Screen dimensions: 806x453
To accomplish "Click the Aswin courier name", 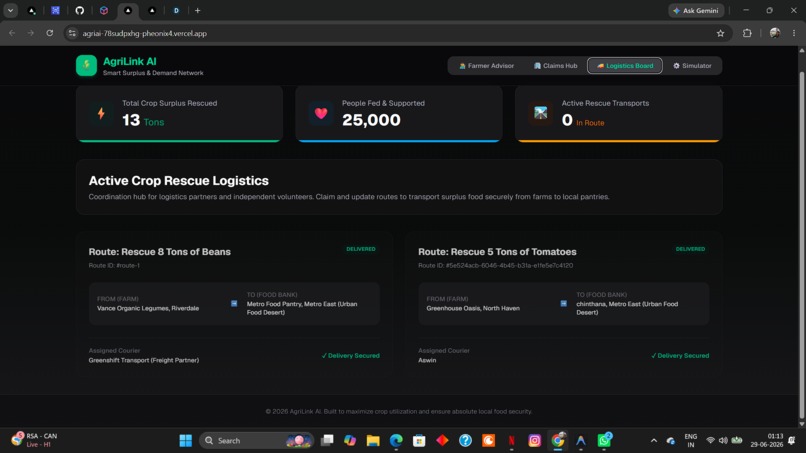I will point(427,360).
